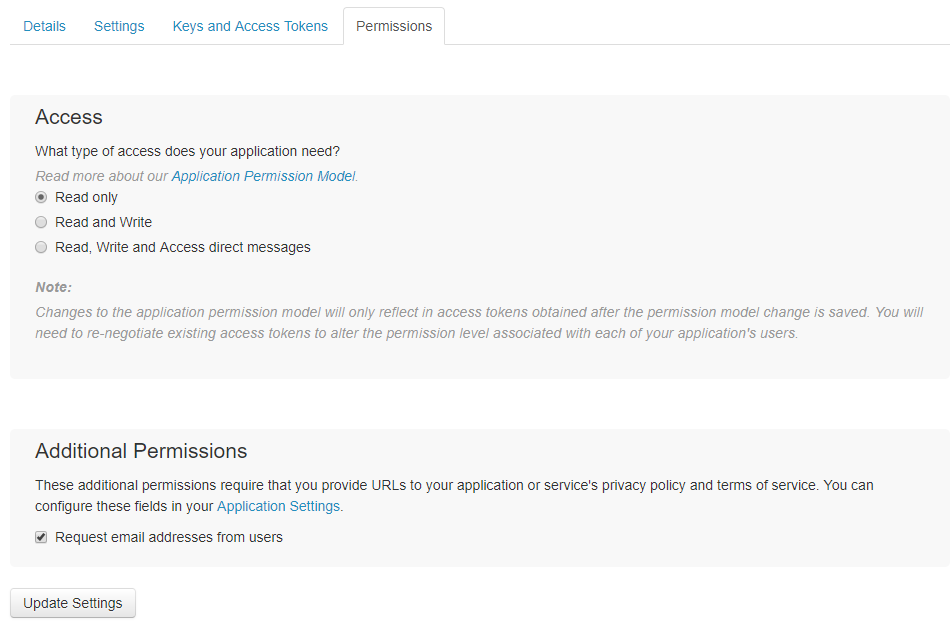
Task: Go to Keys and Access Tokens tab
Action: point(250,26)
